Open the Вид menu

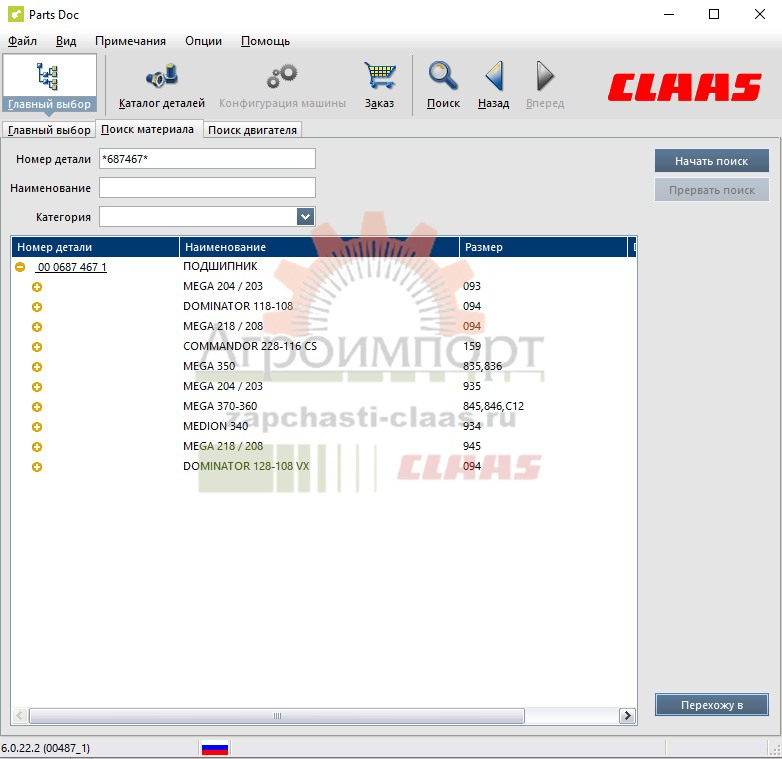pos(66,41)
